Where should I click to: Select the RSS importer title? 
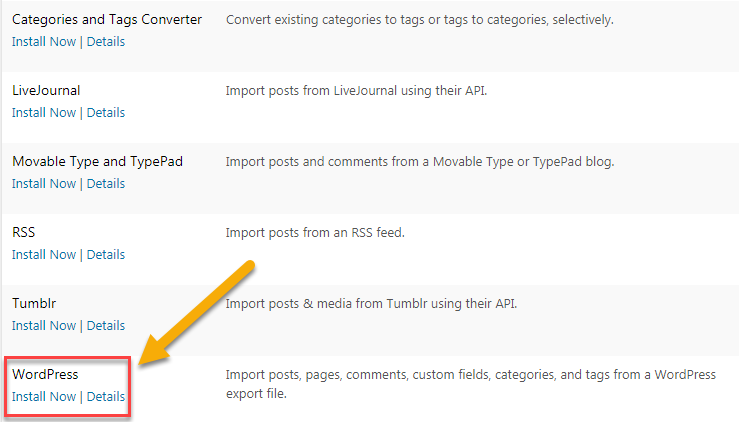pos(24,232)
